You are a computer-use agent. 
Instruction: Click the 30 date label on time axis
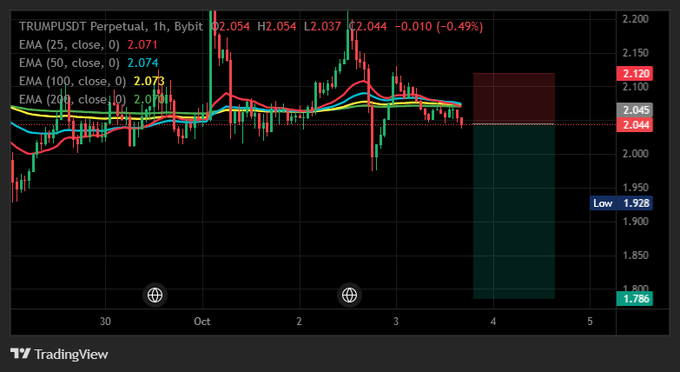105,321
